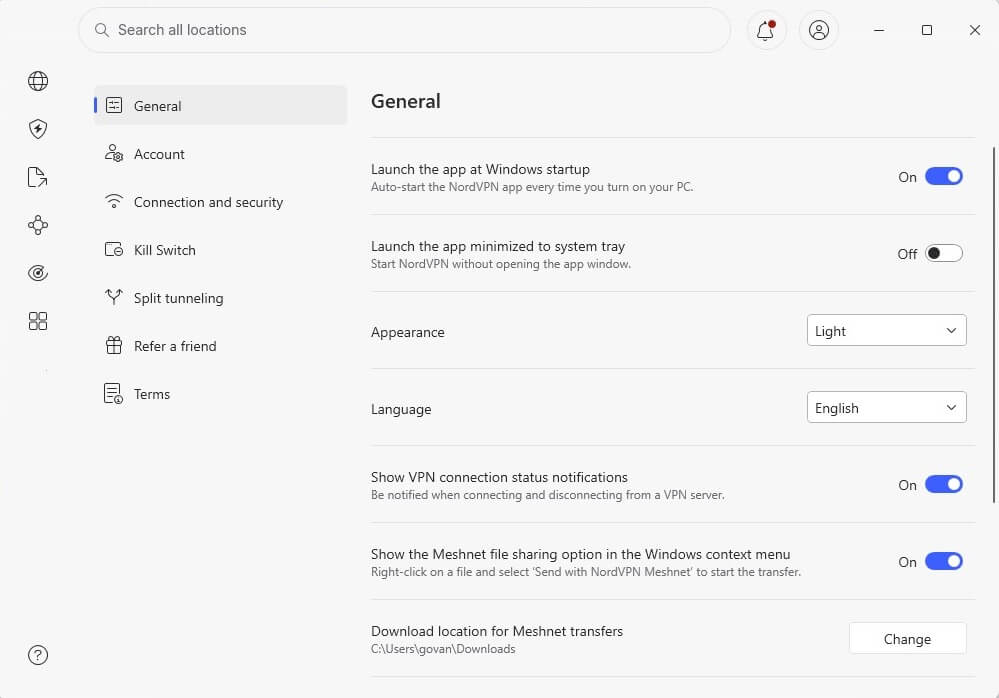This screenshot has height=698, width=999.
Task: Click the Split tunneling fork icon
Action: pyautogui.click(x=113, y=297)
